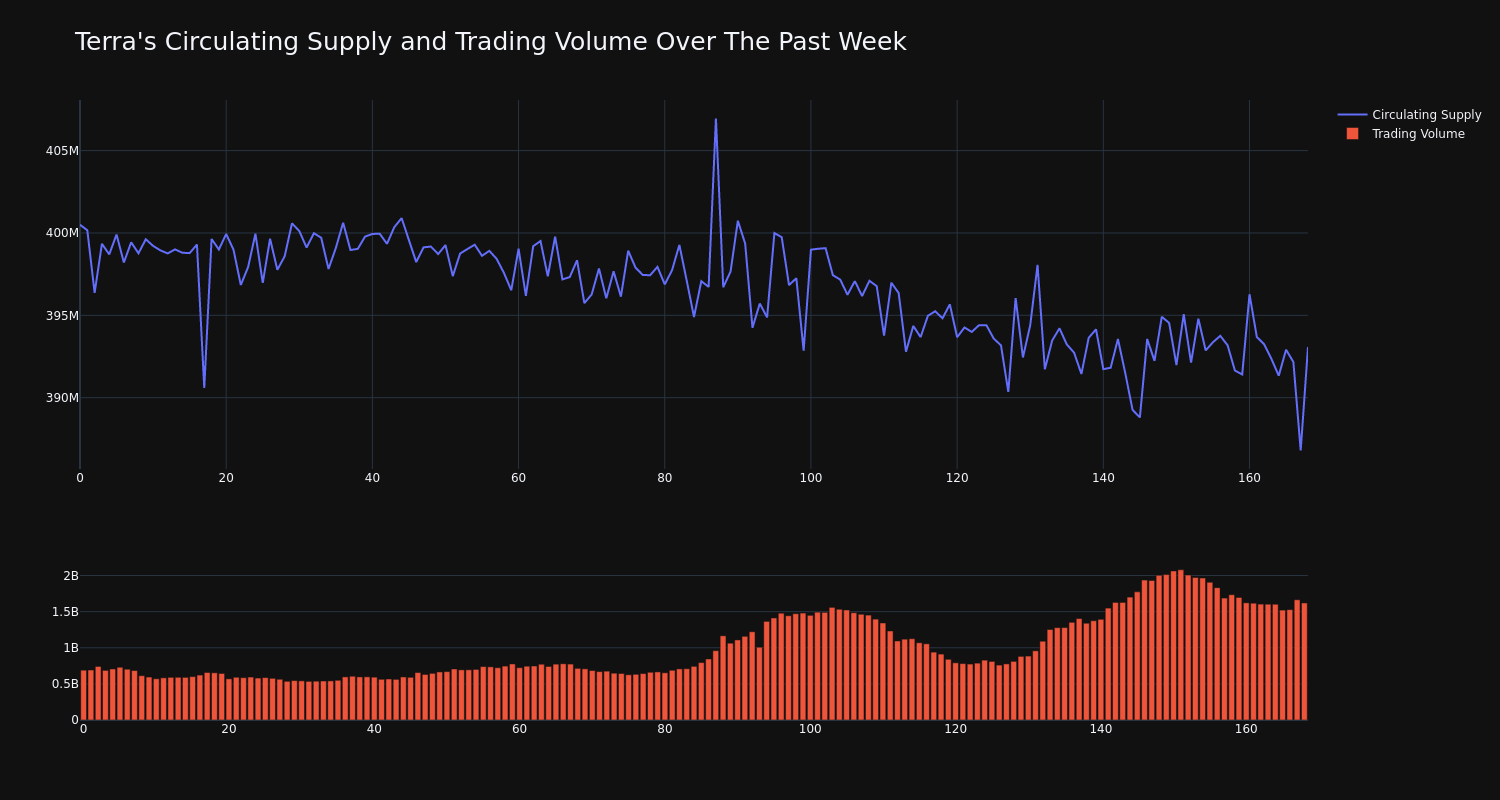The width and height of the screenshot is (1500, 800).
Task: Click the 100 tick on supply chart x-axis
Action: (811, 478)
